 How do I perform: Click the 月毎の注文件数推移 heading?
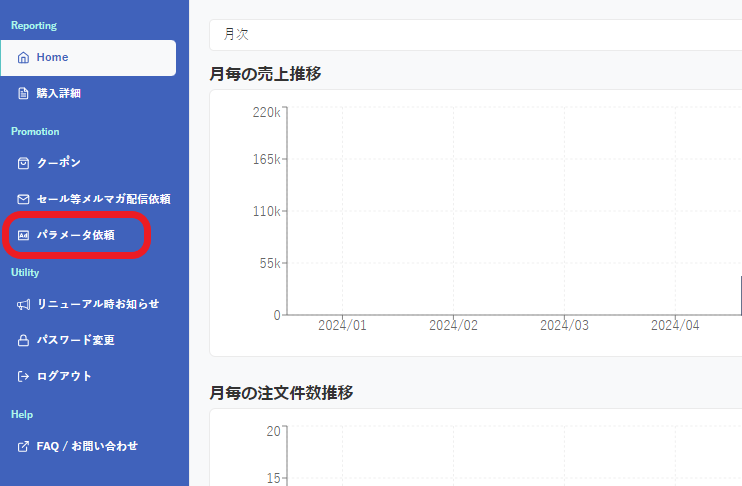click(282, 393)
